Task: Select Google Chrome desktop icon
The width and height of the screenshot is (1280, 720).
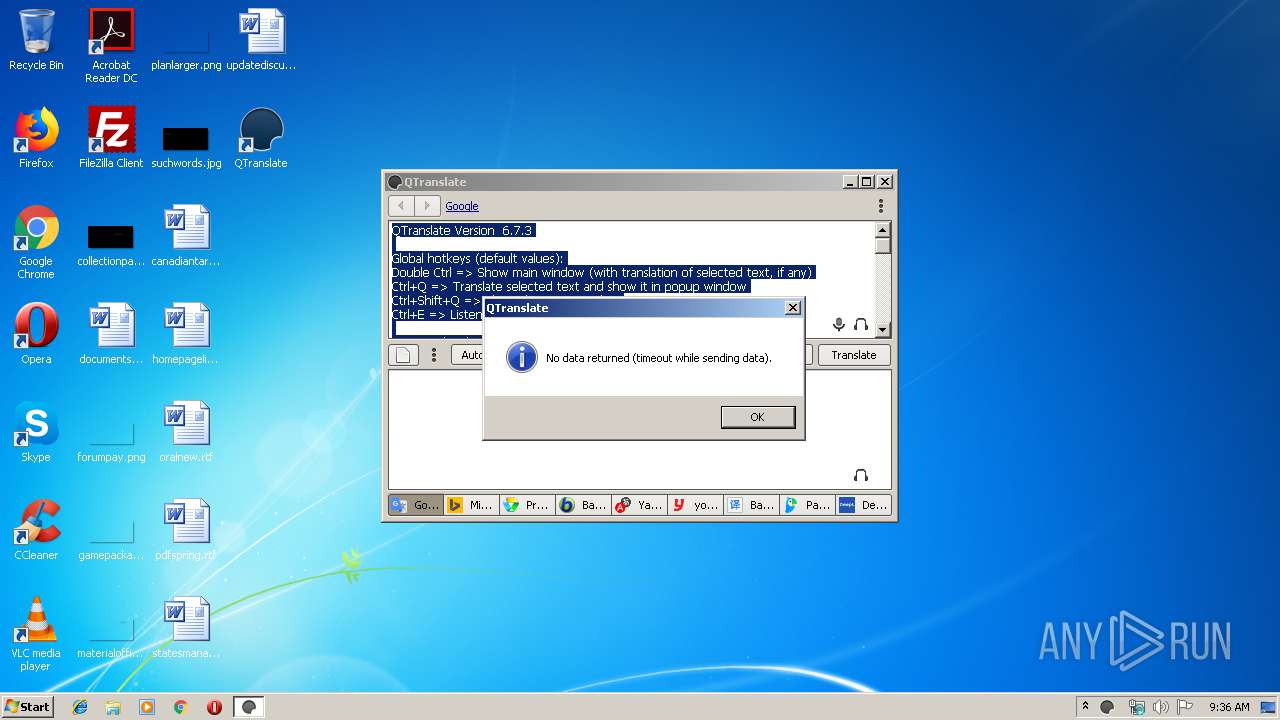Action: (x=36, y=241)
